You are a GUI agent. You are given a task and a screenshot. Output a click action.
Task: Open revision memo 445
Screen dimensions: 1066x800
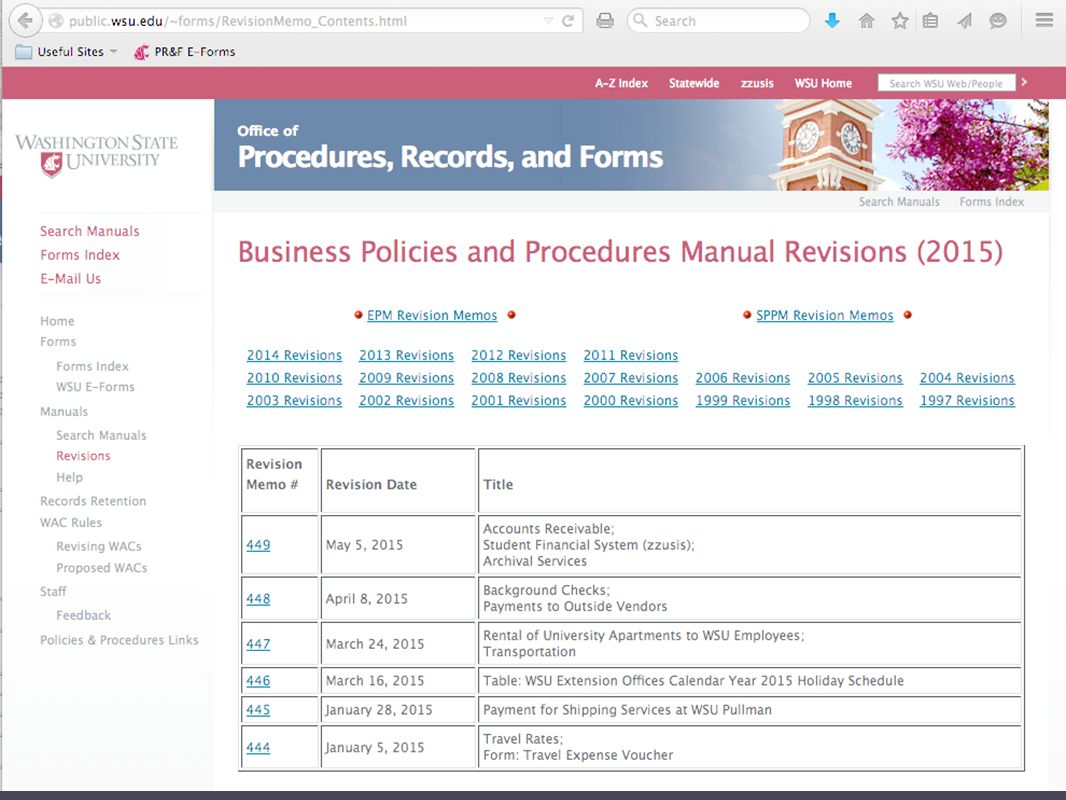tap(258, 710)
